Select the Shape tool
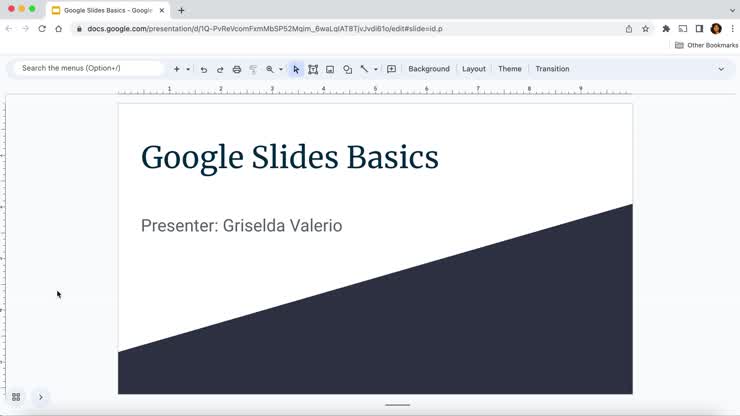The image size is (740, 416). 347,69
